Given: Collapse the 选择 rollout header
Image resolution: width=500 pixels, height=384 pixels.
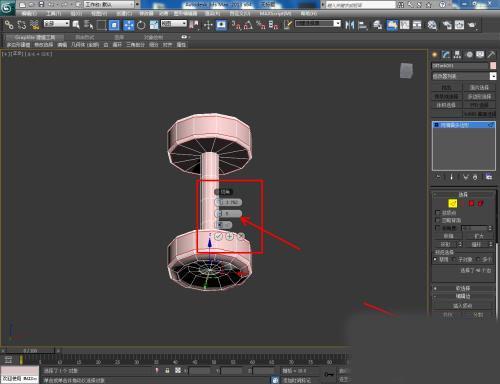Looking at the screenshot, I should pos(463,194).
